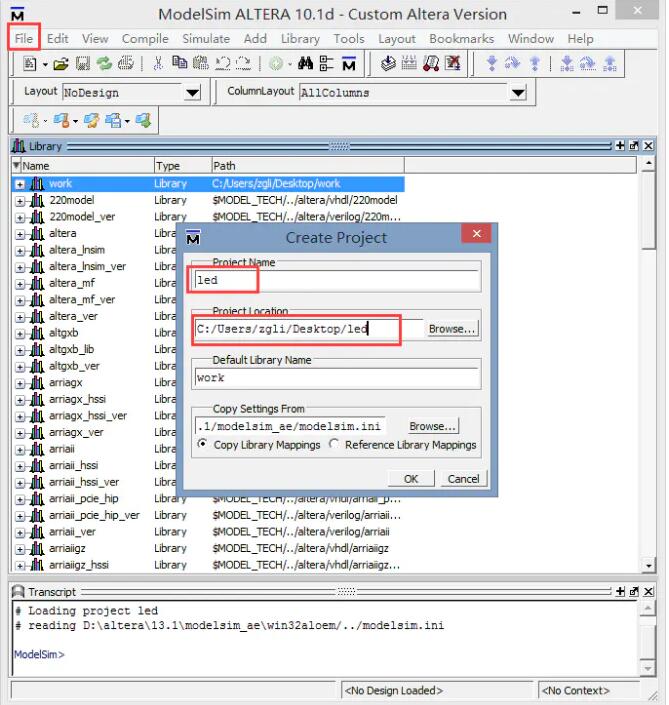The image size is (669, 705).
Task: Open the Tools menu
Action: [349, 39]
